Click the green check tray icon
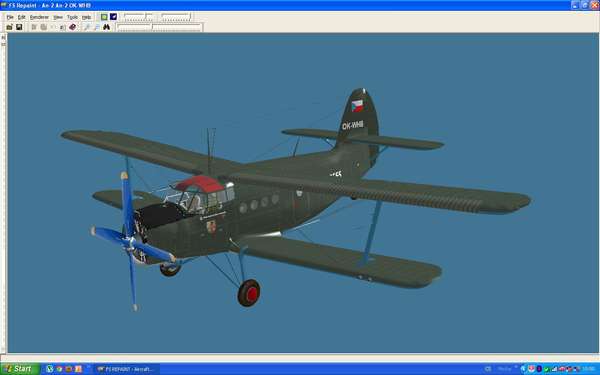The width and height of the screenshot is (600, 375). [x=546, y=369]
